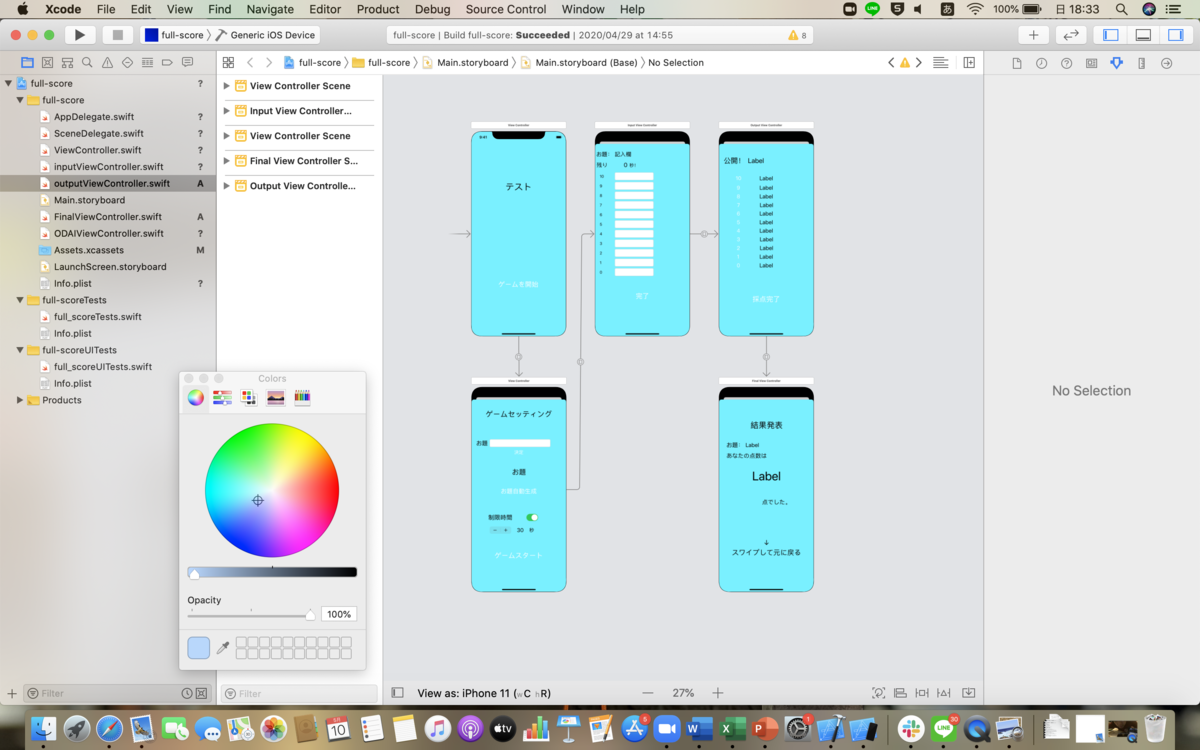Open the breakpoint navigator
1200x750 pixels.
tap(167, 62)
